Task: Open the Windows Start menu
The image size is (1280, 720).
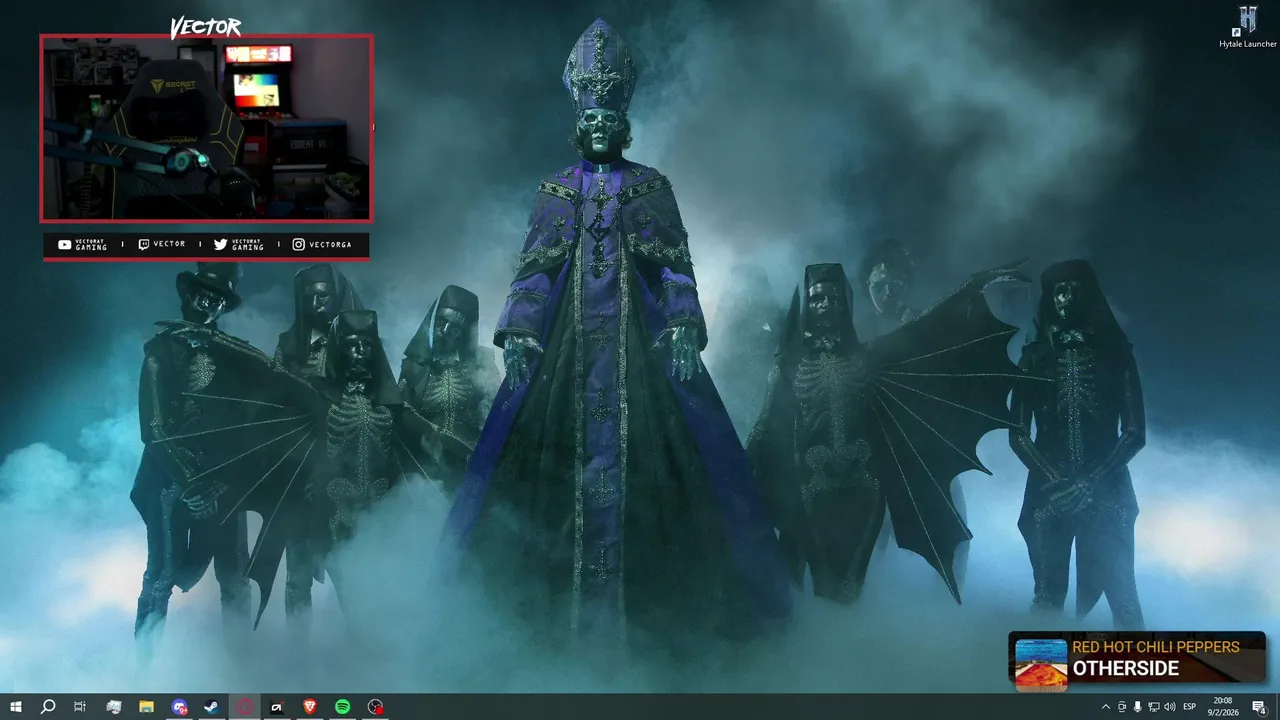Action: pos(16,707)
